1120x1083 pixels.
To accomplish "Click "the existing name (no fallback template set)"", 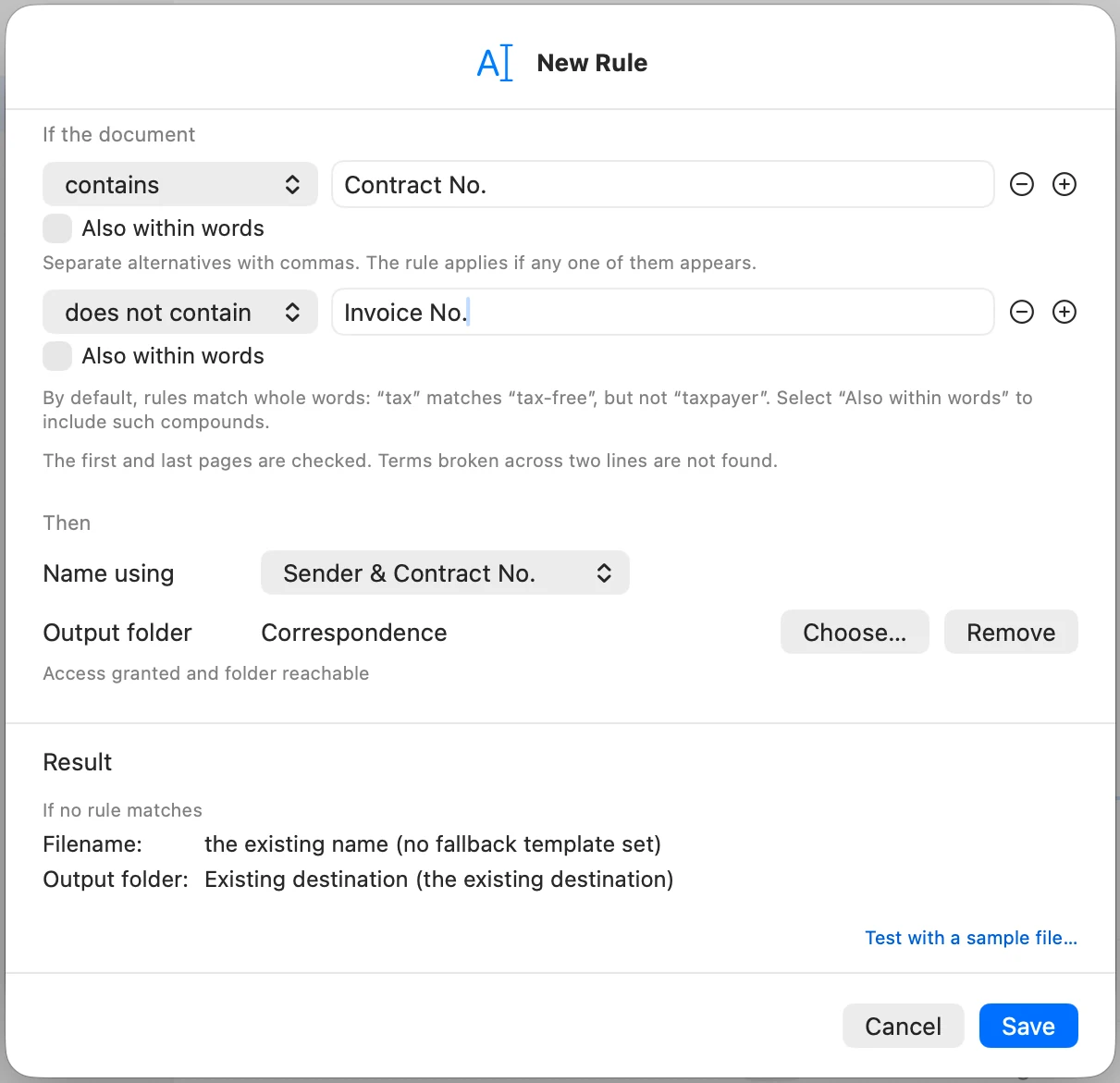I will coord(433,844).
